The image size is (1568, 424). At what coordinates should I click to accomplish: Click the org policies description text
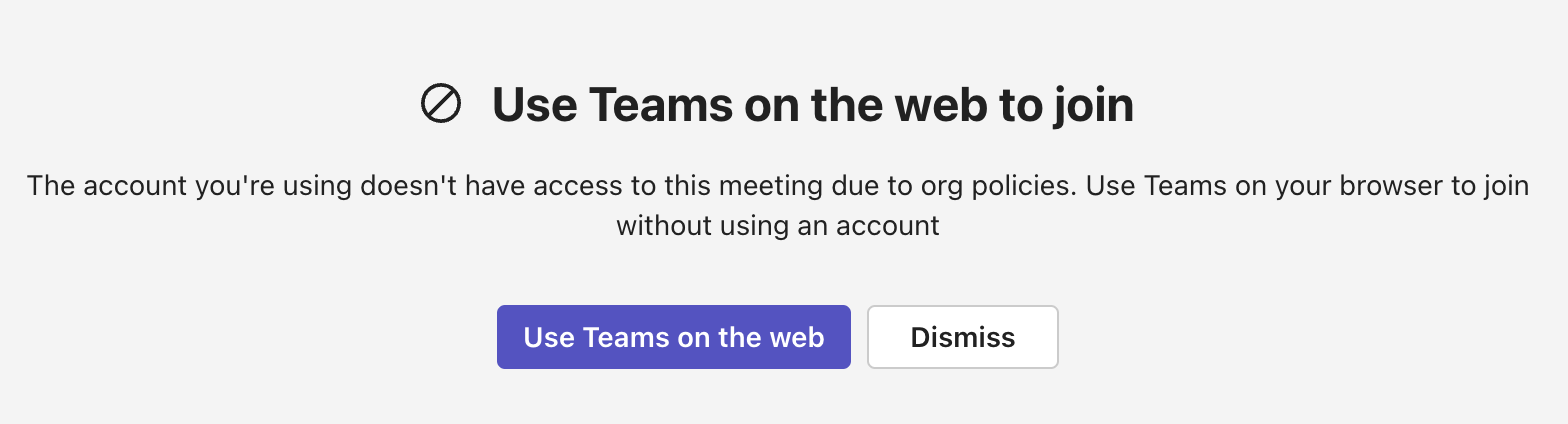click(777, 187)
